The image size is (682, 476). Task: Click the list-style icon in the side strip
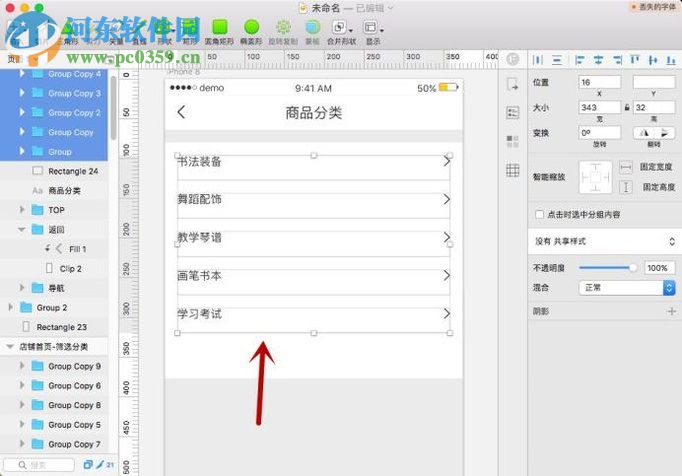click(x=513, y=113)
